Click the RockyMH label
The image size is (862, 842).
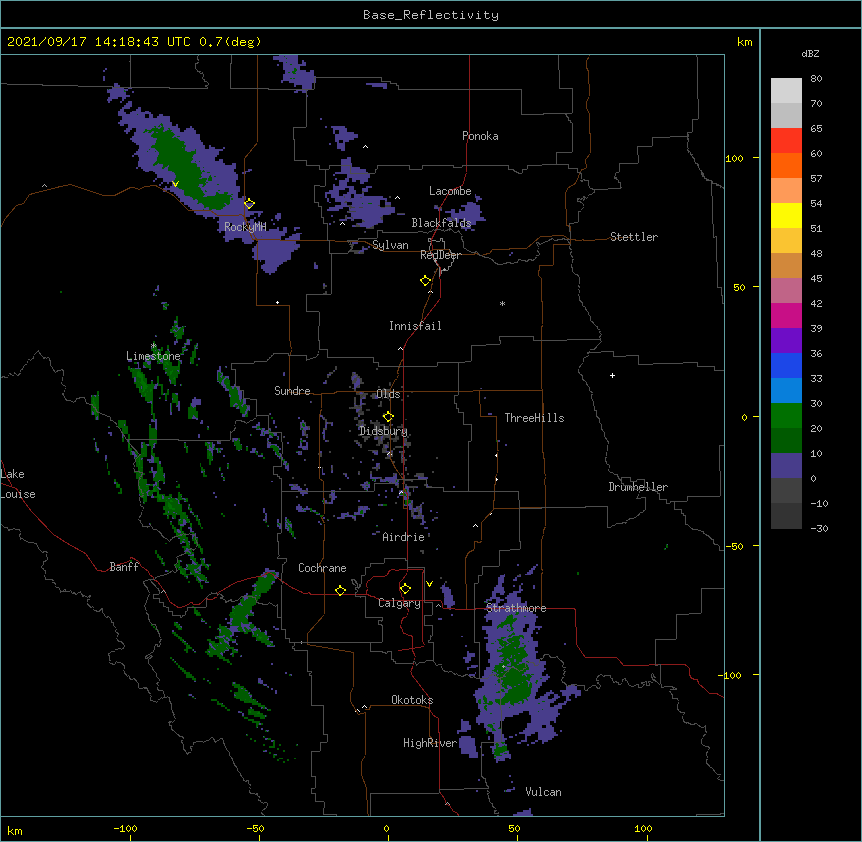[x=245, y=226]
